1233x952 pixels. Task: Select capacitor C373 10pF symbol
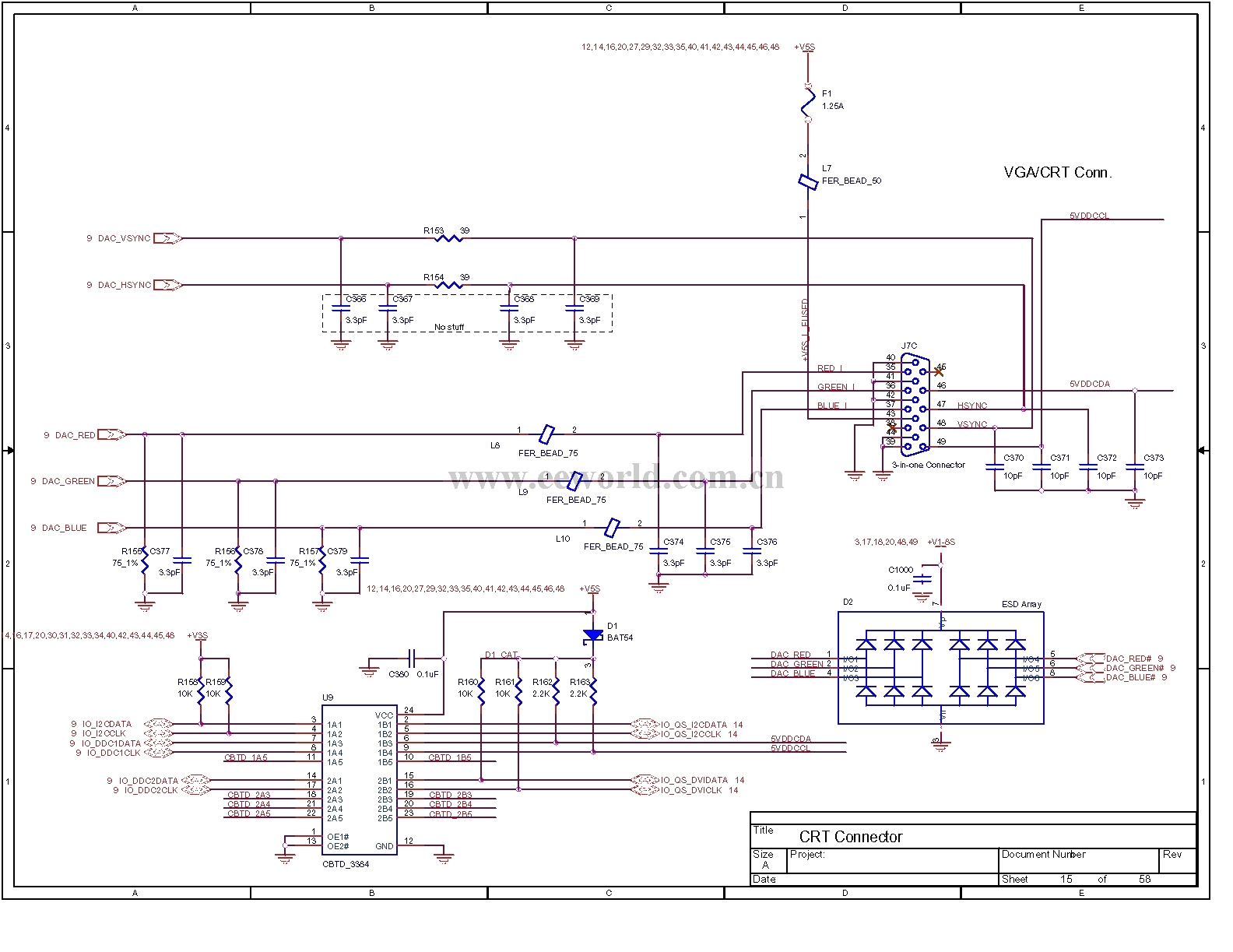(x=1135, y=467)
